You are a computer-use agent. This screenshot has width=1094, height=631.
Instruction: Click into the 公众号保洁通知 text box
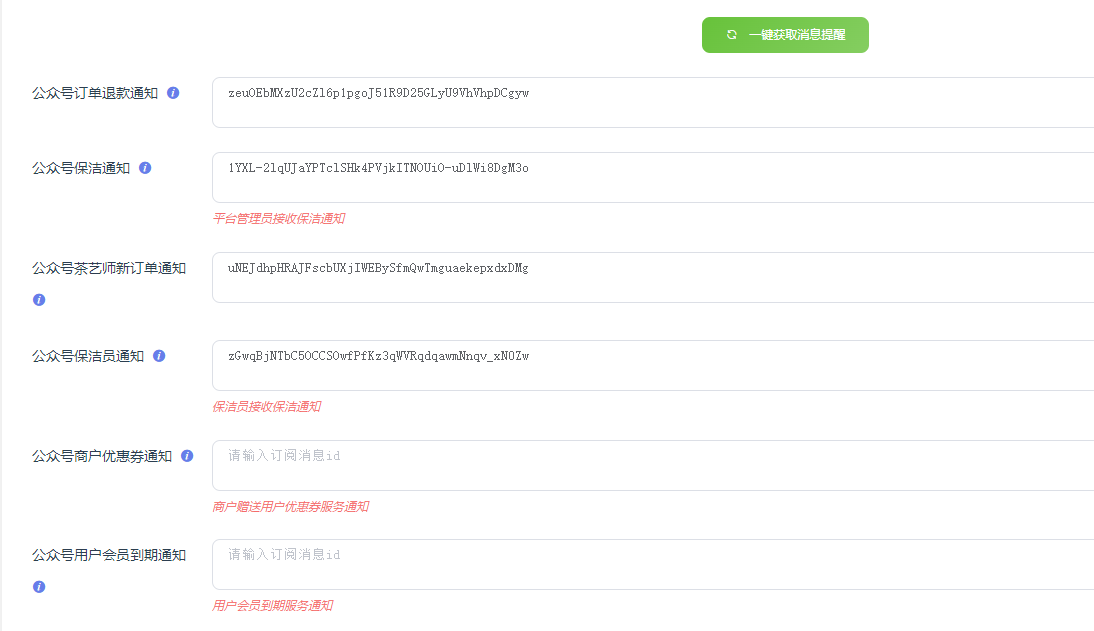tap(652, 178)
